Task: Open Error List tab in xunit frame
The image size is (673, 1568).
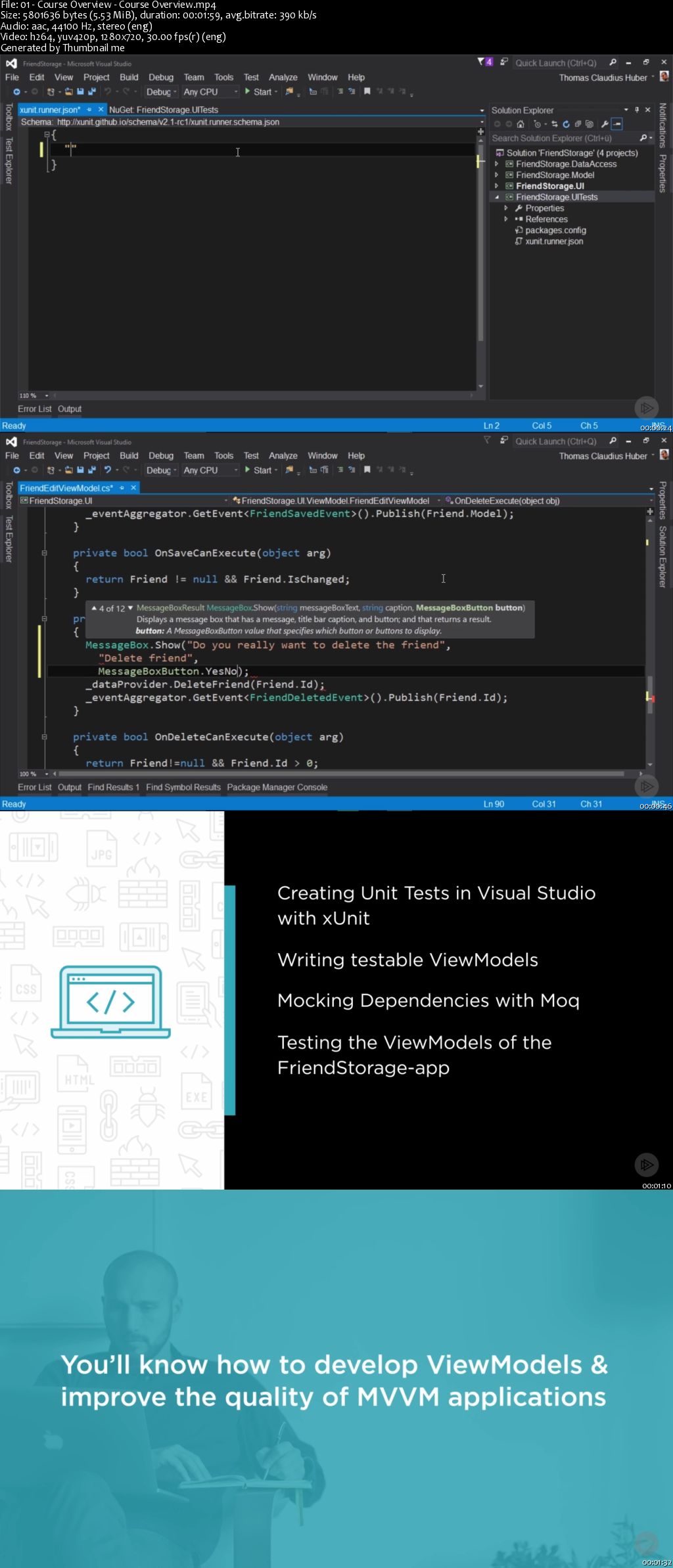Action: (x=34, y=409)
